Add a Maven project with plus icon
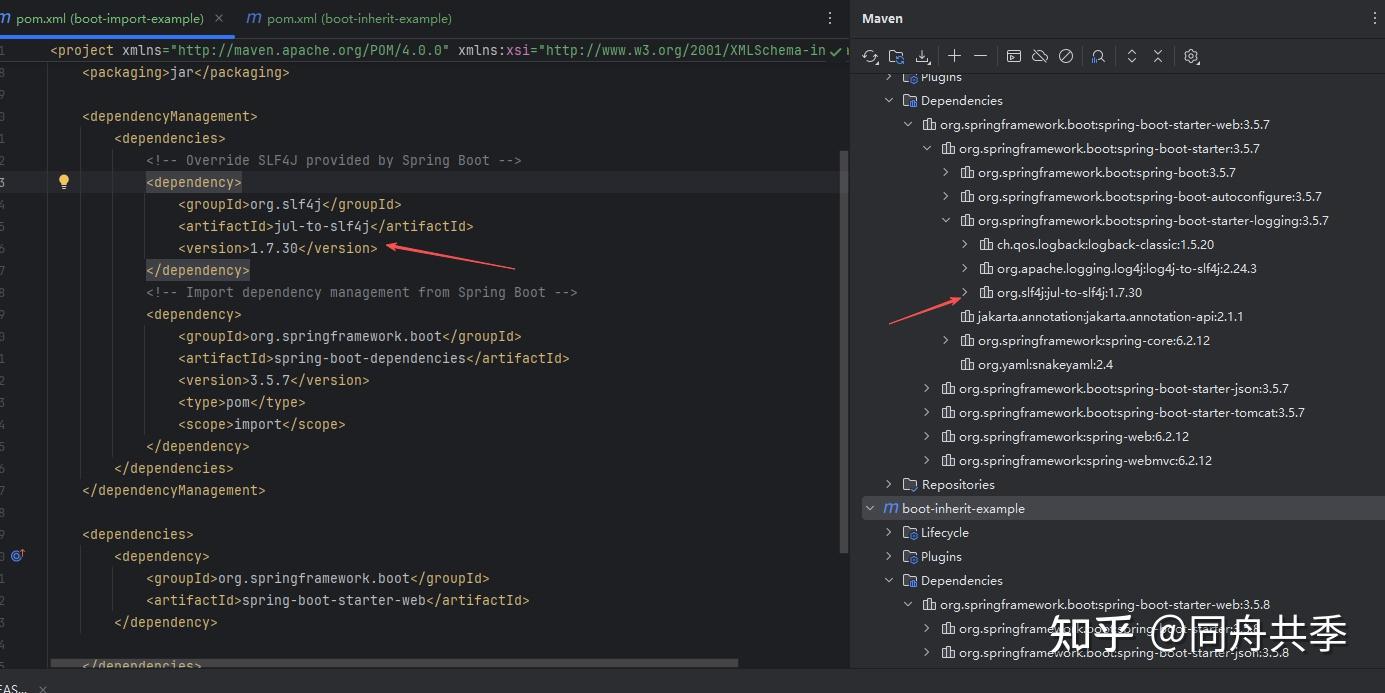Image resolution: width=1385 pixels, height=693 pixels. [x=953, y=56]
